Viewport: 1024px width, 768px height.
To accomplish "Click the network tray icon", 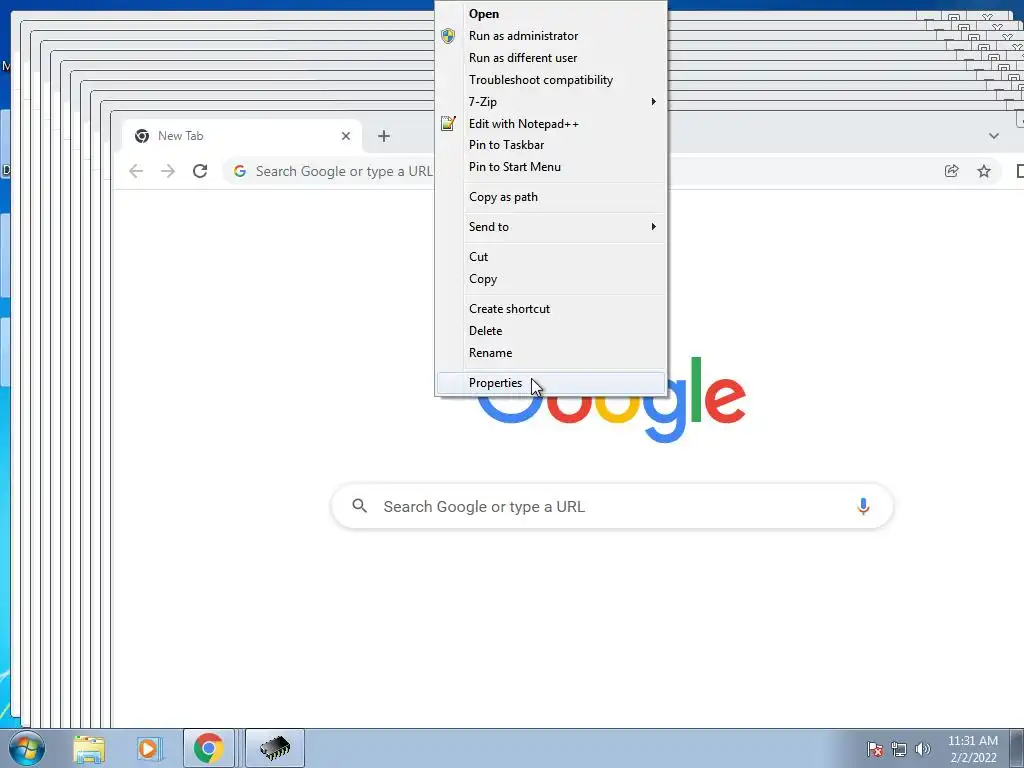I will coord(899,749).
